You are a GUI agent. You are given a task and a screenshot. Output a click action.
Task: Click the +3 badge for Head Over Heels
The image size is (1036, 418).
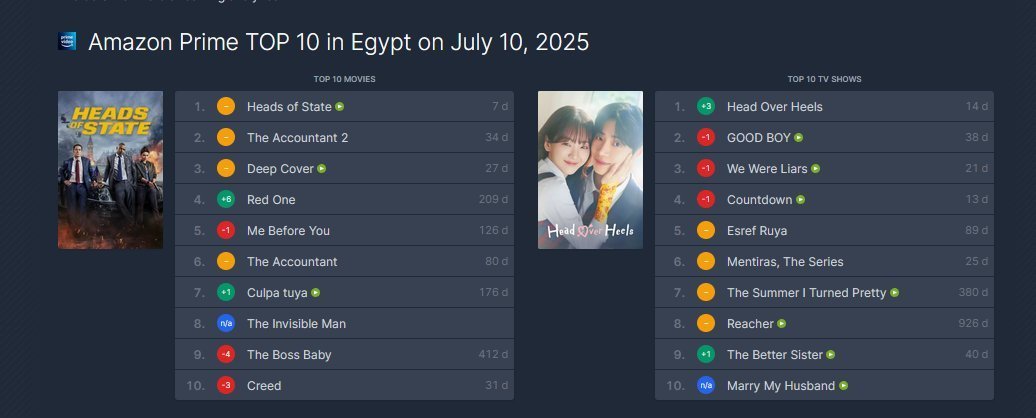(x=706, y=106)
